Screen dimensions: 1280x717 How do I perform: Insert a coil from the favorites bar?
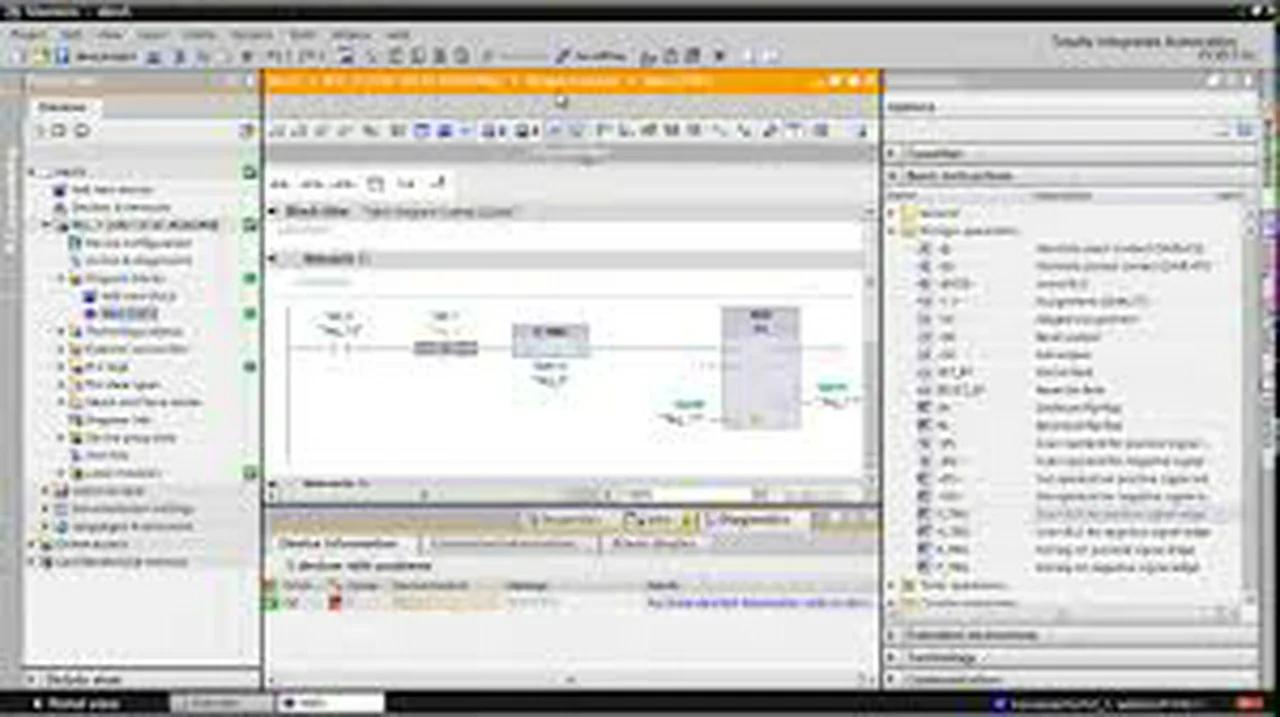click(343, 184)
